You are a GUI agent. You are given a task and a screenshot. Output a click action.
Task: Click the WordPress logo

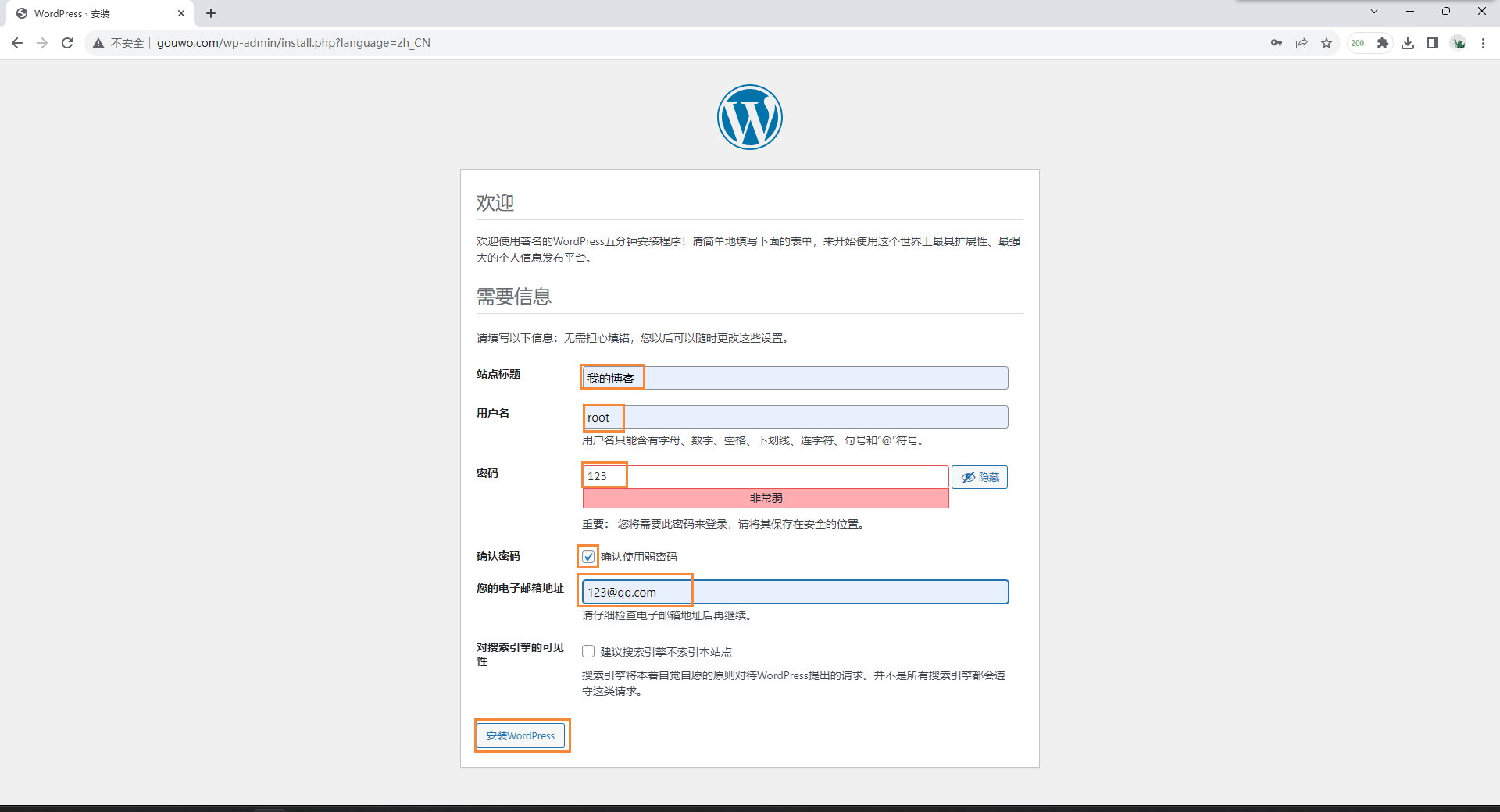point(750,117)
